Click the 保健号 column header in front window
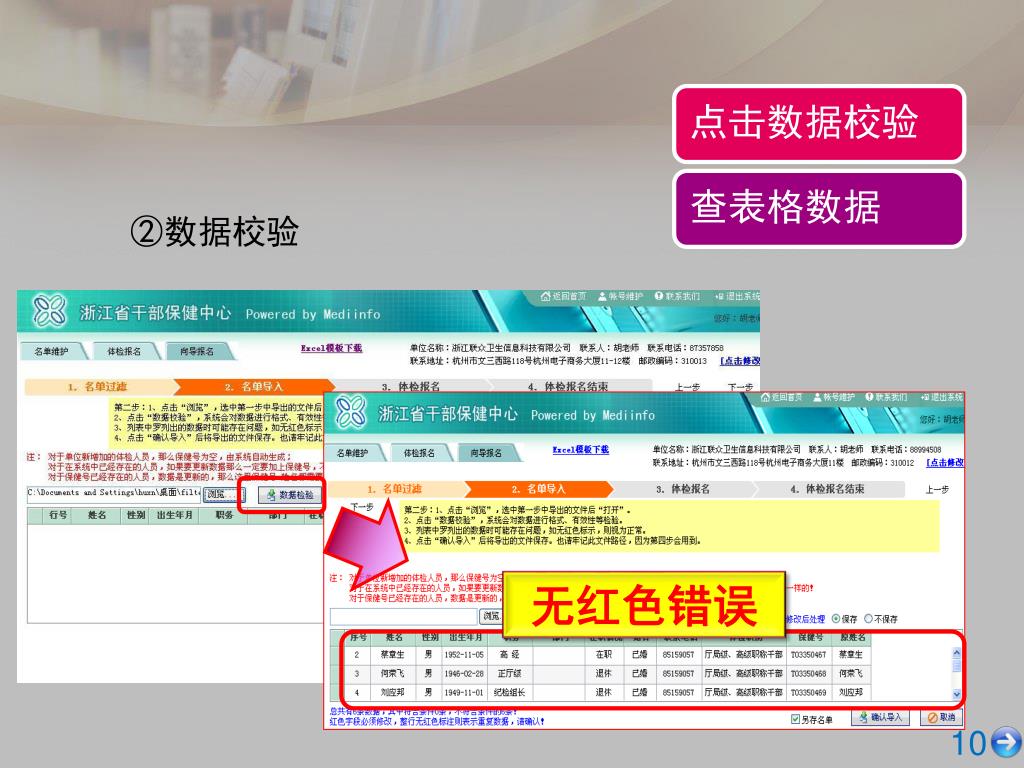Screen dimensions: 1024x768 (810, 637)
